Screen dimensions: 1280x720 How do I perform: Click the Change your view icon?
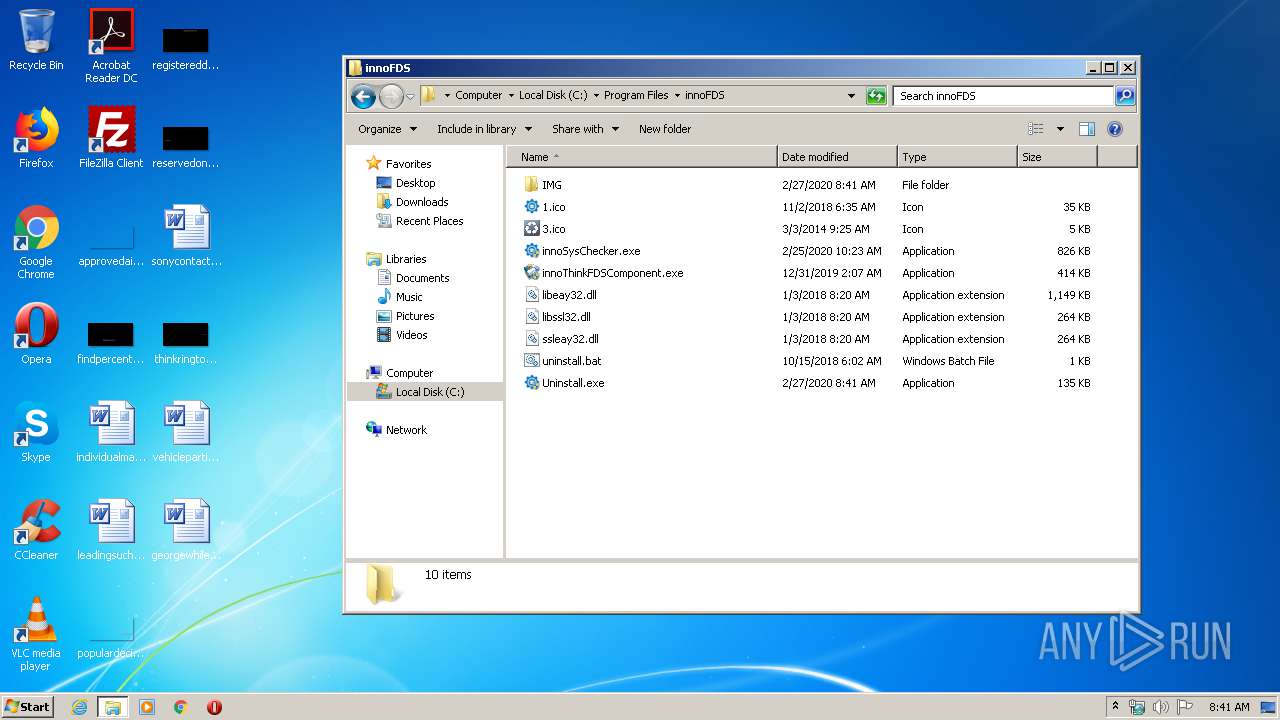(1036, 129)
